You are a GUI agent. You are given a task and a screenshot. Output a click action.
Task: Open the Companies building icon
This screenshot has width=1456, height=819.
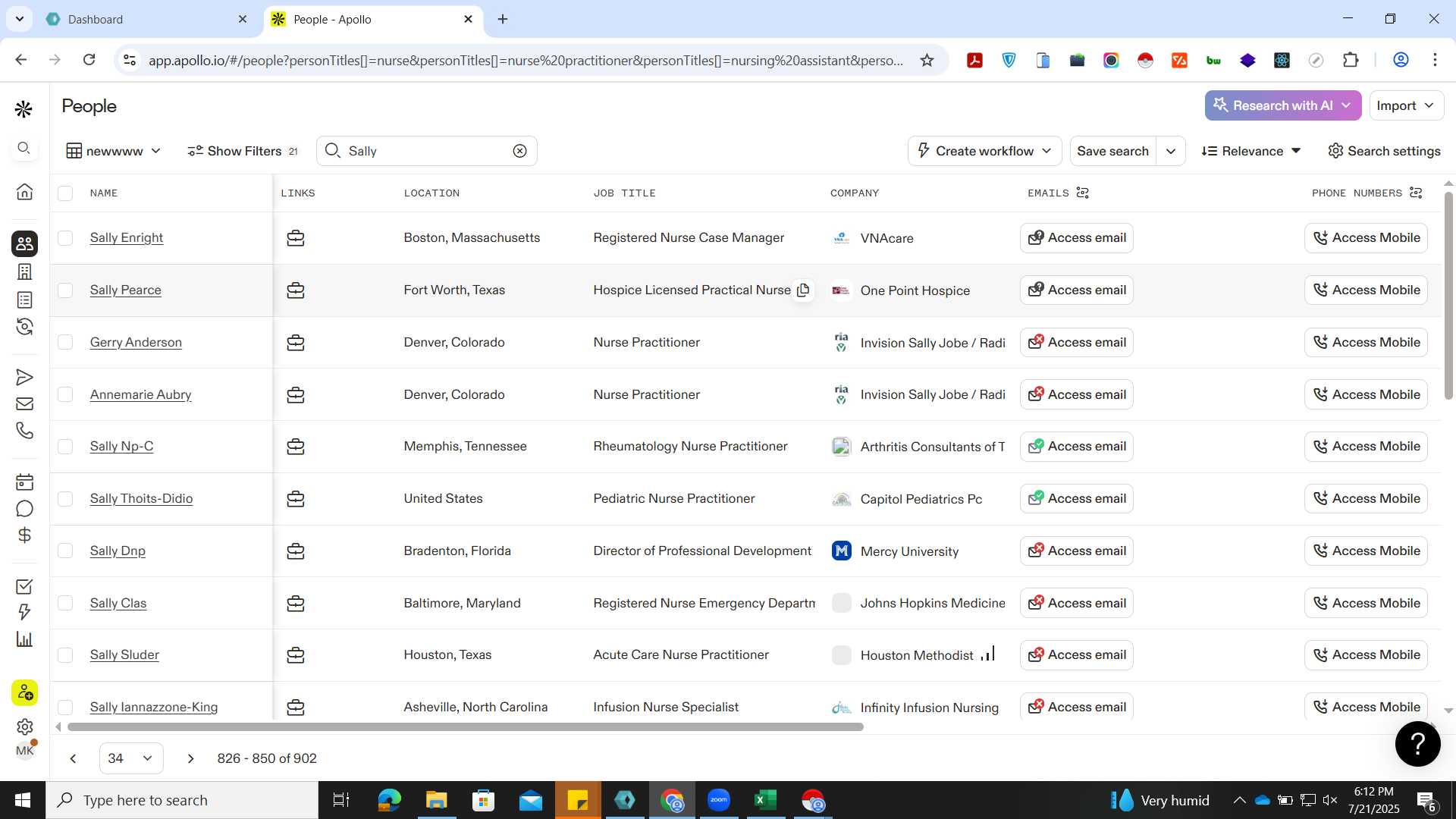point(24,271)
